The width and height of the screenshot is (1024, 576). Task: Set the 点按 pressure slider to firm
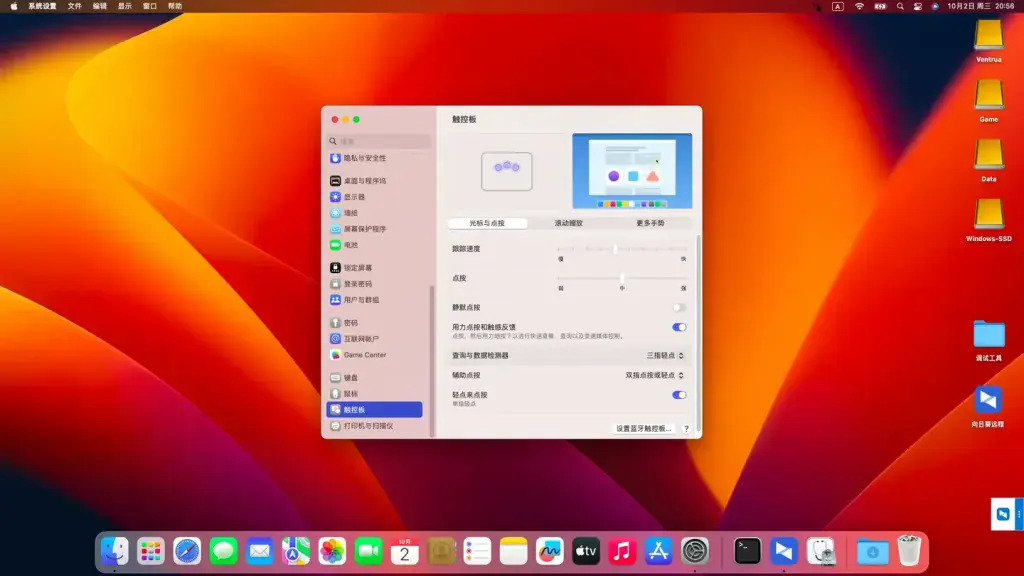coord(683,278)
